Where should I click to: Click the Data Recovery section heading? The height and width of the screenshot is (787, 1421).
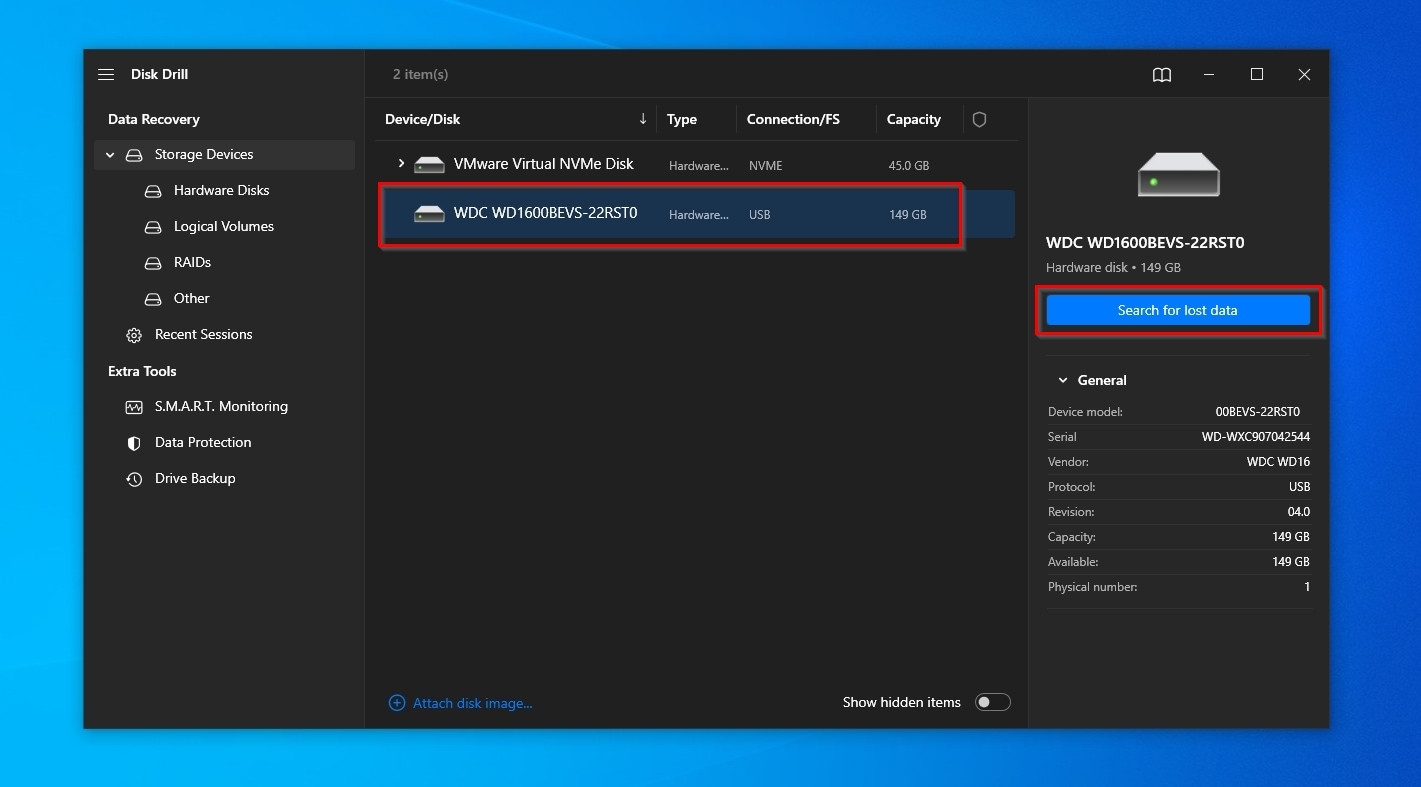coord(154,119)
